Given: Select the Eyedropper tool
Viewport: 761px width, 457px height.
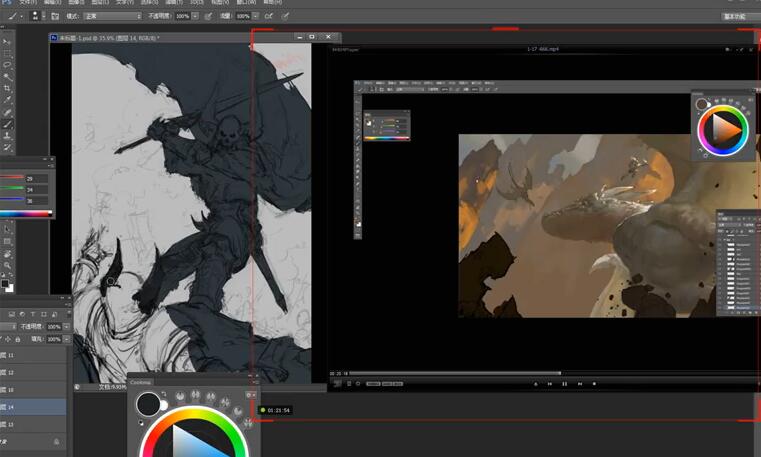Looking at the screenshot, I should tap(7, 100).
